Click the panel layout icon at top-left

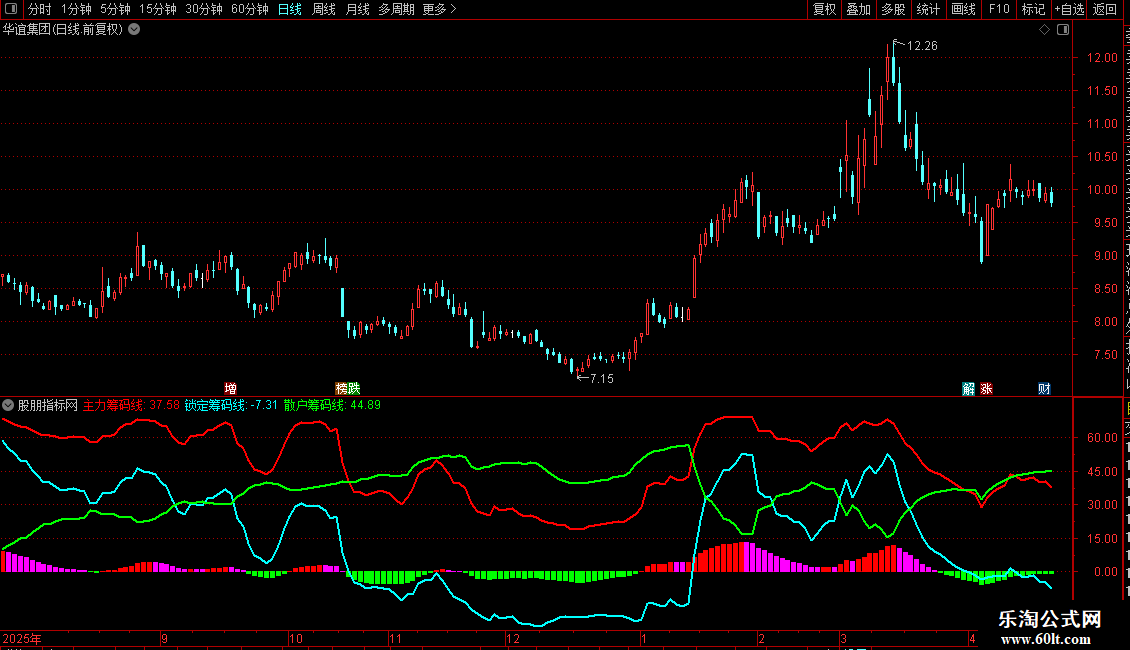[11, 9]
